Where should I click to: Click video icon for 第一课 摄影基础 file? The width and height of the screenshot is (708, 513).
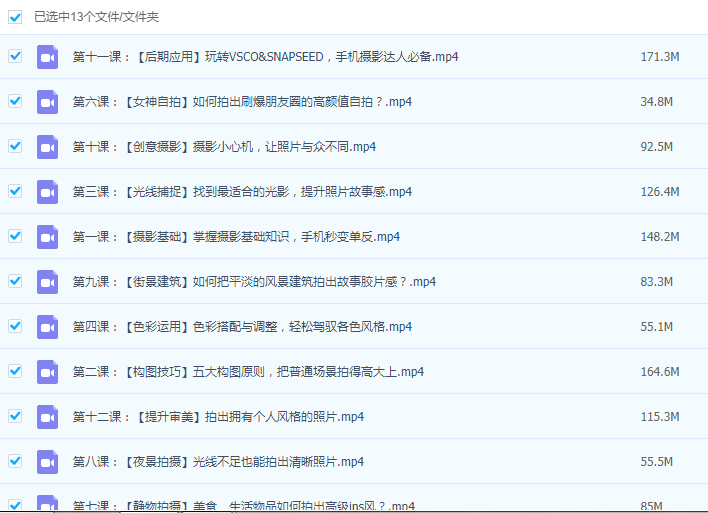(x=47, y=237)
